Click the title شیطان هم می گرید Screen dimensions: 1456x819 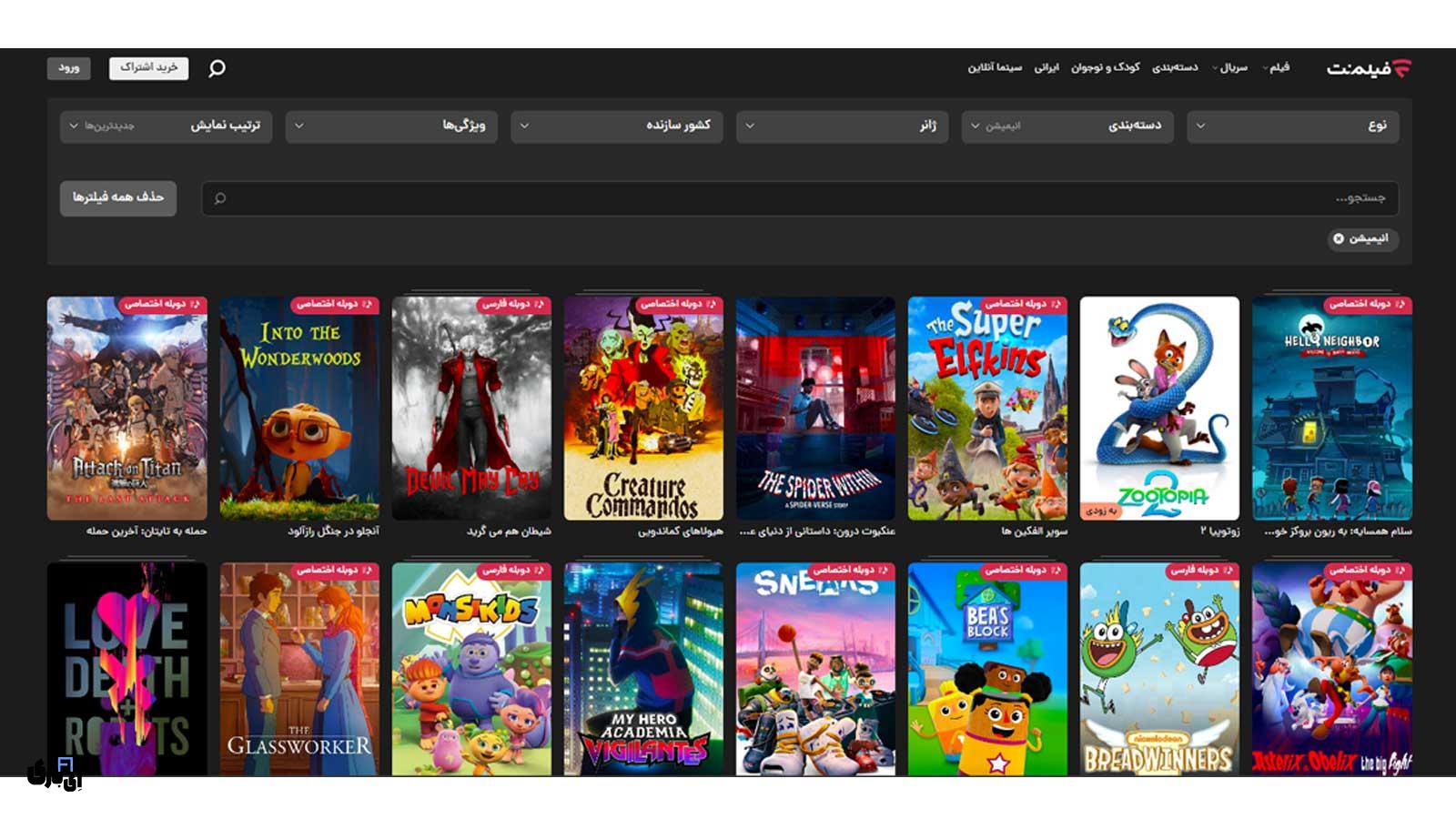click(x=509, y=531)
